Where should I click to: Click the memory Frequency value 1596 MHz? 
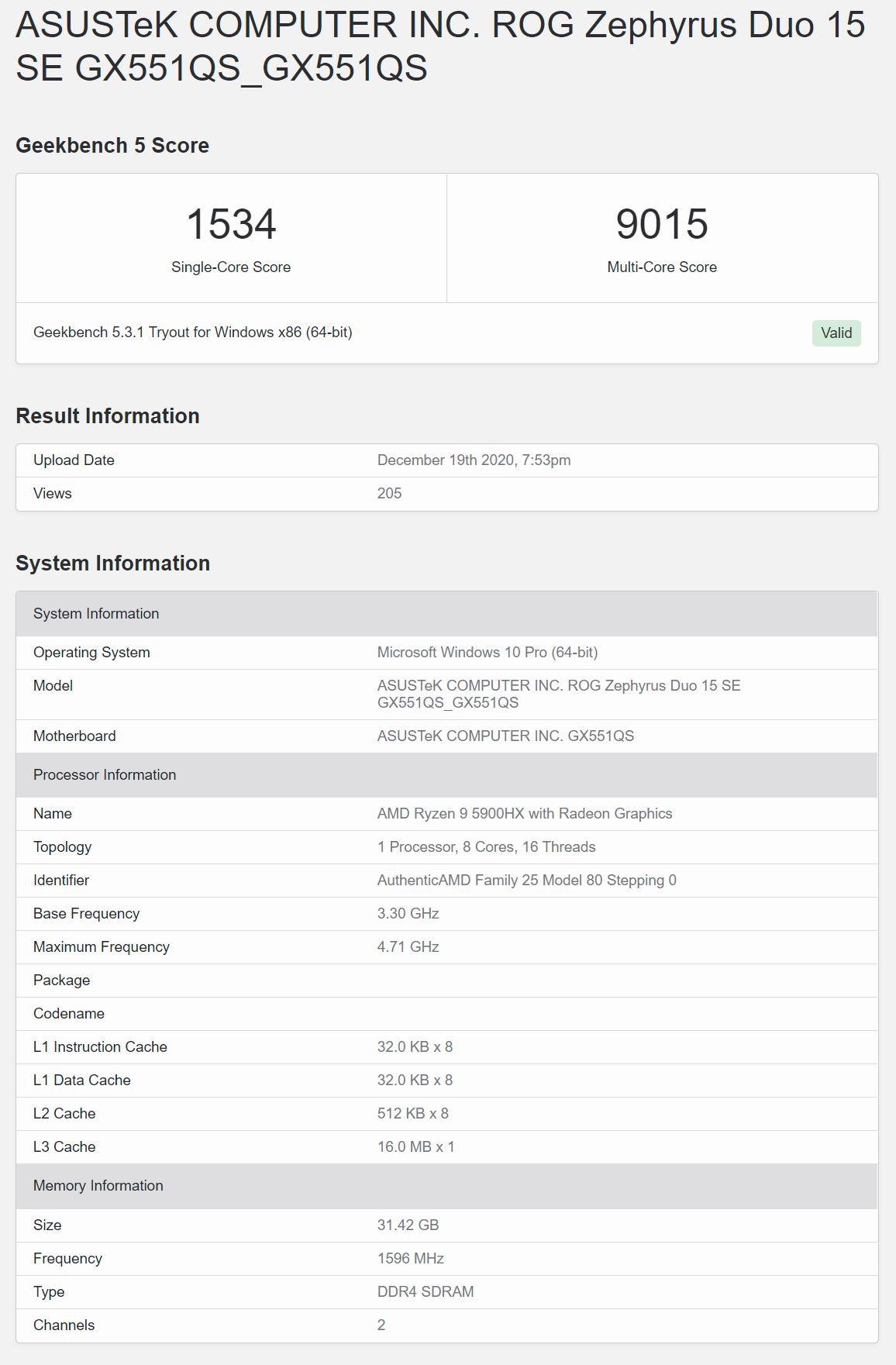411,1259
